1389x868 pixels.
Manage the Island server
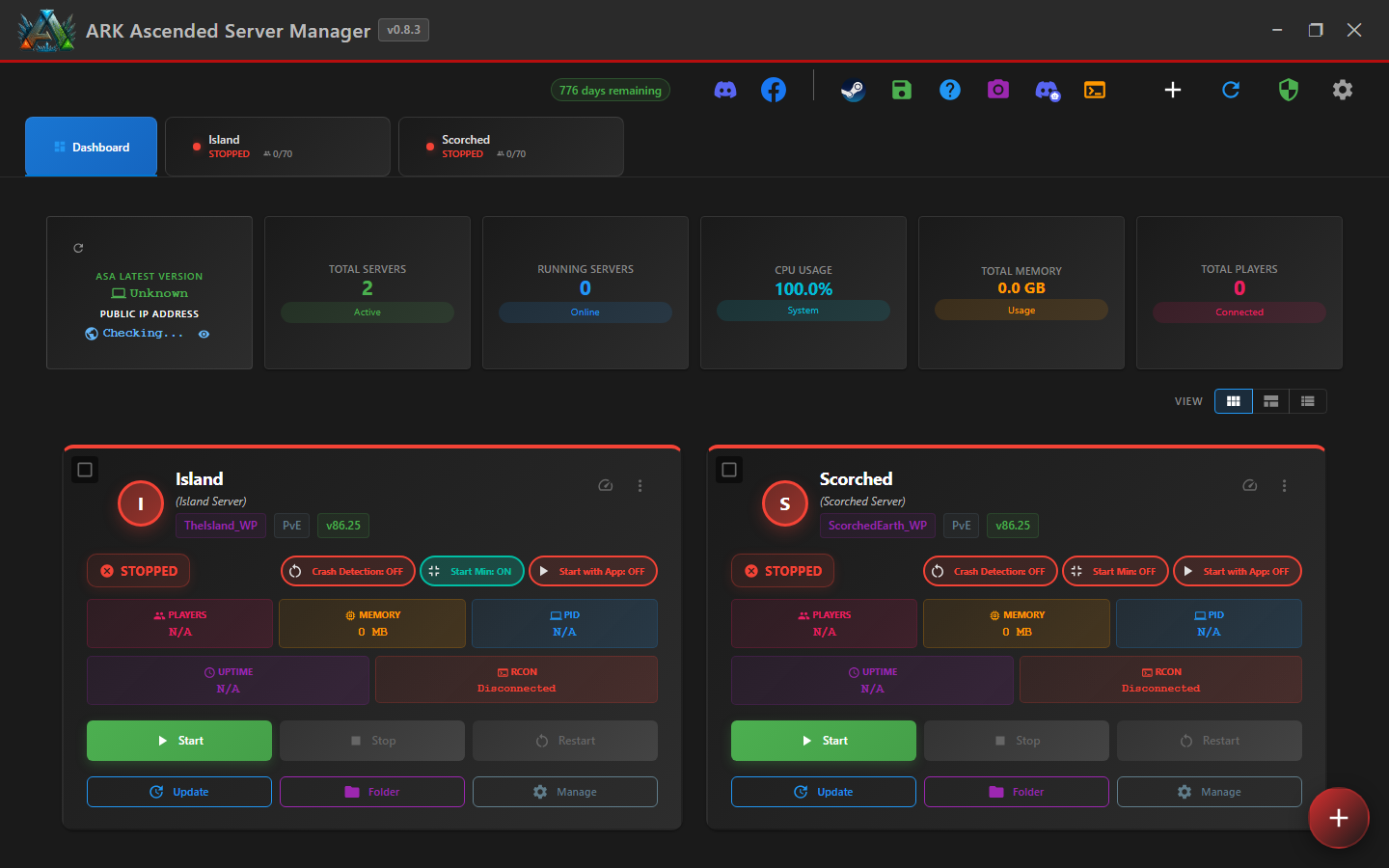tap(565, 792)
